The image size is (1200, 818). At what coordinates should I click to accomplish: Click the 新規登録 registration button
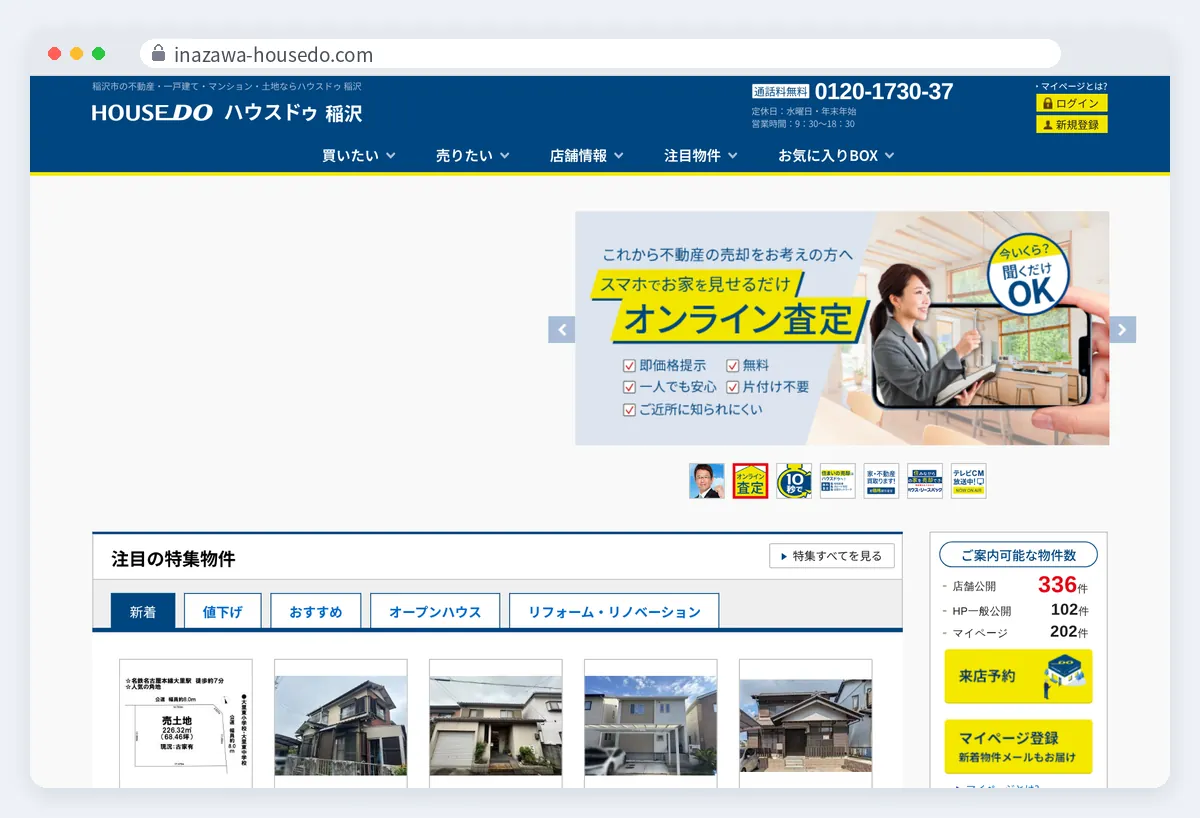1072,125
